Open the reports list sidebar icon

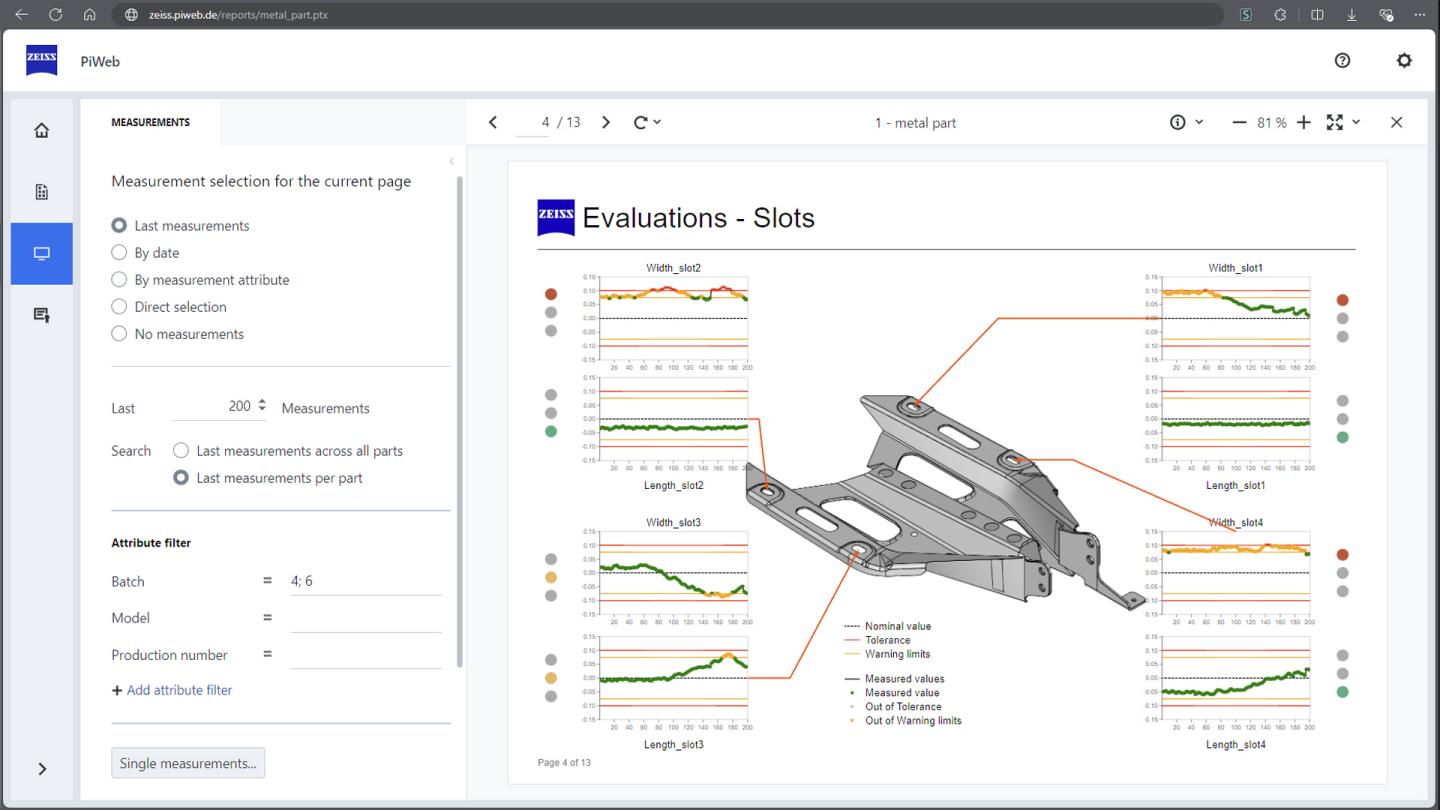pyautogui.click(x=41, y=314)
